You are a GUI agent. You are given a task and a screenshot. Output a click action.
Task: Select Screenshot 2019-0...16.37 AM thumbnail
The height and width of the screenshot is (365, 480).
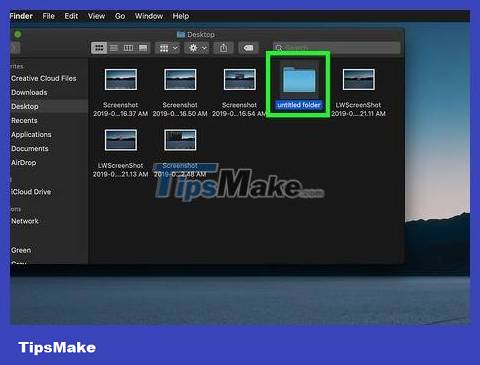121,79
